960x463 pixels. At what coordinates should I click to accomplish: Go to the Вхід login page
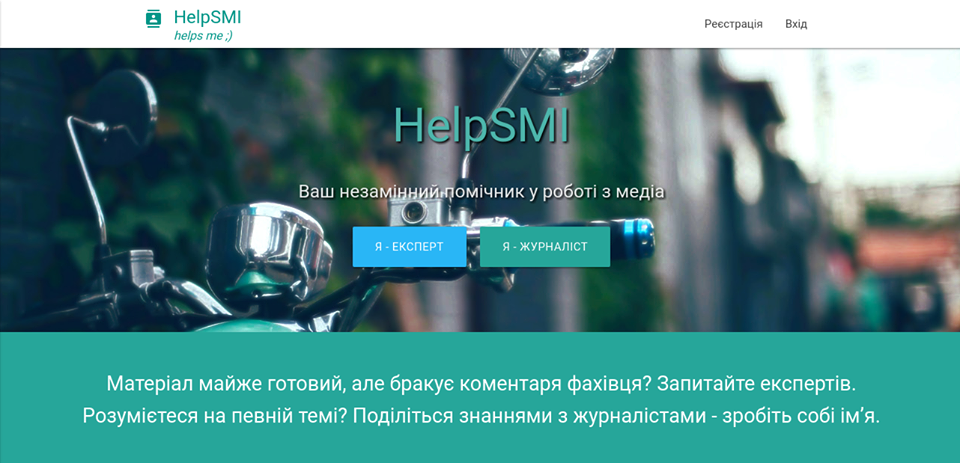click(x=796, y=24)
